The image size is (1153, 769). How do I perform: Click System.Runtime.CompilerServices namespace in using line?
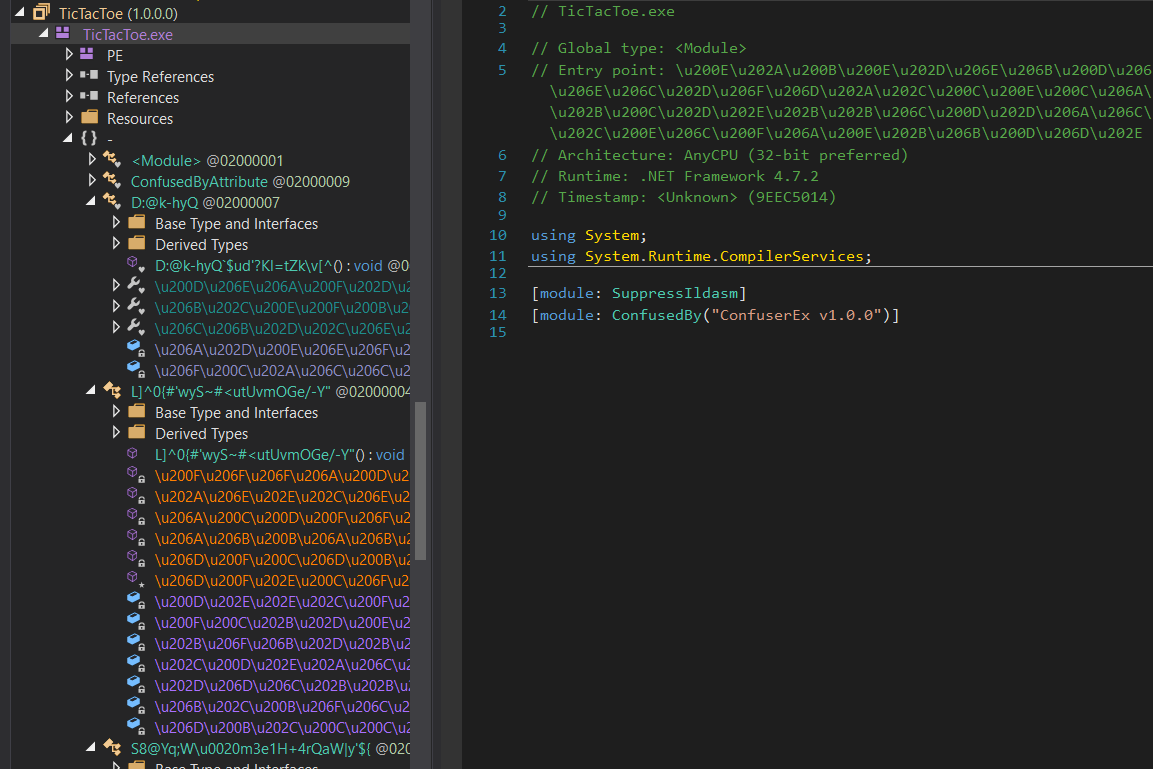pos(726,256)
